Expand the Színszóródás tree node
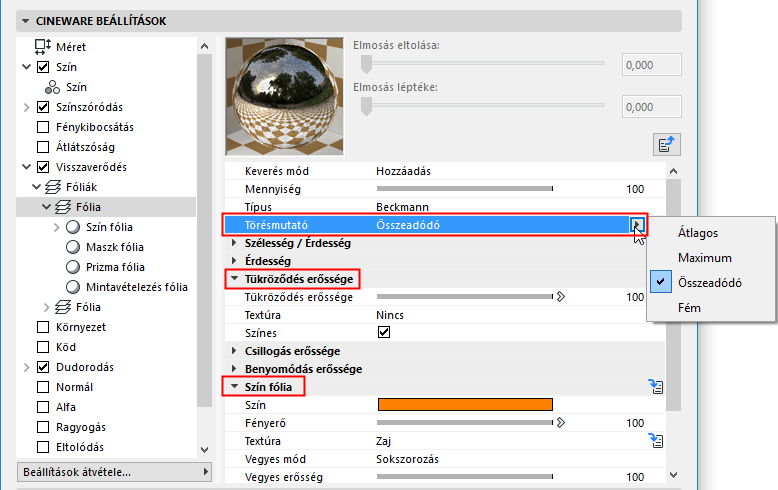Screen dimensions: 778x490 point(27,107)
